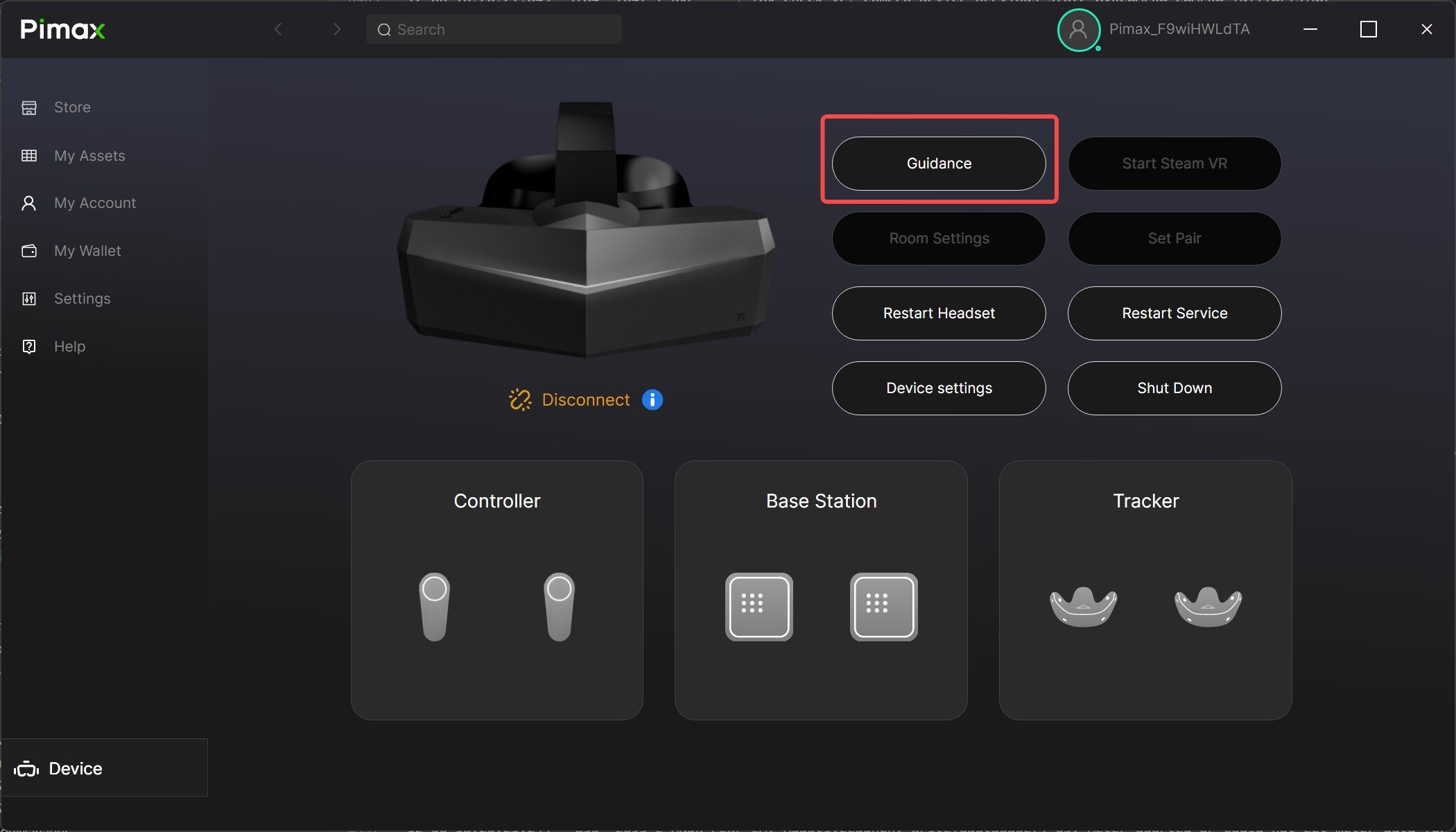The height and width of the screenshot is (832, 1456).
Task: Open the user profile avatar
Action: click(x=1078, y=30)
